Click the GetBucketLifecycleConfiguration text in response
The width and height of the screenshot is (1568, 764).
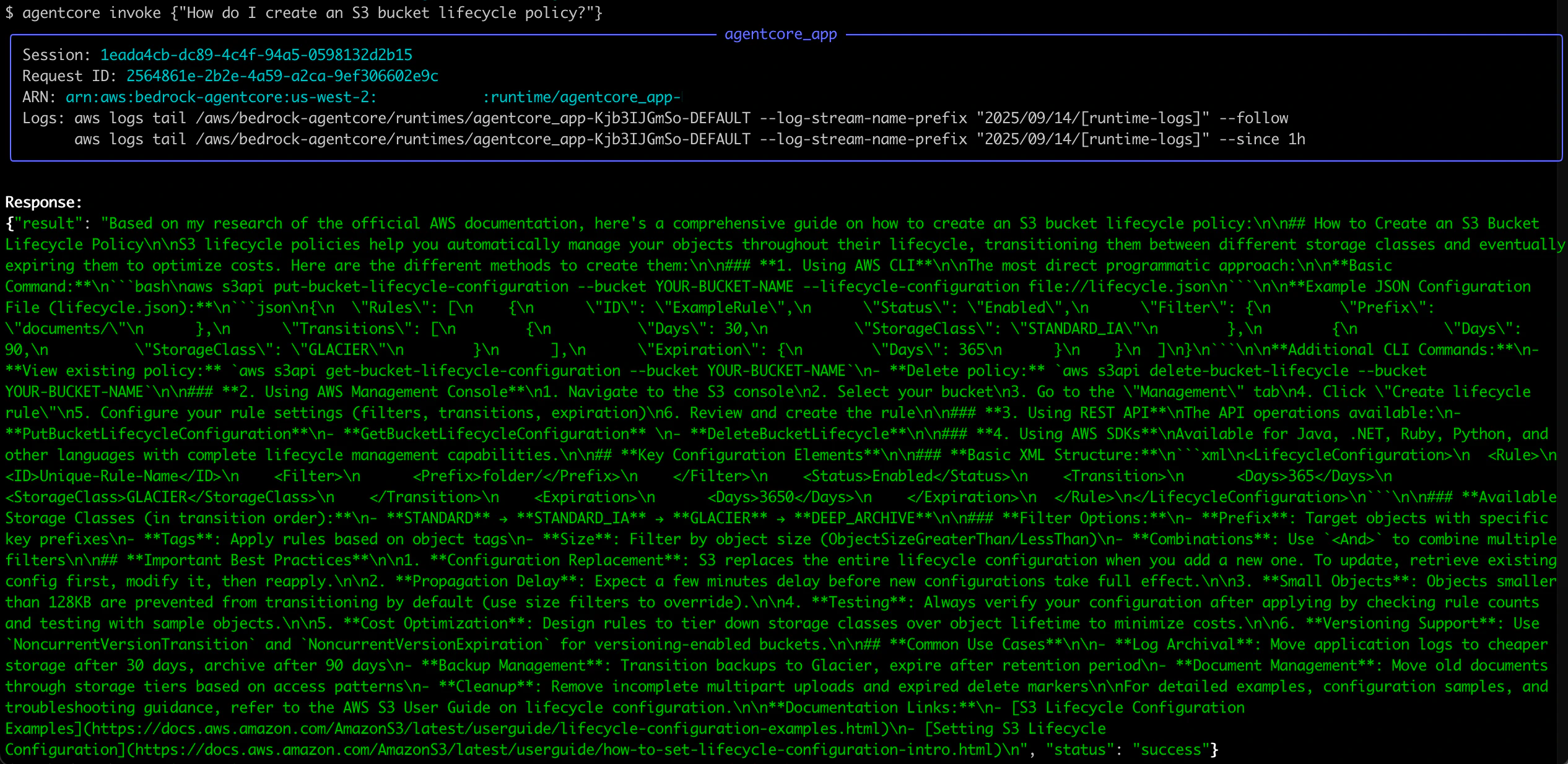[495, 434]
